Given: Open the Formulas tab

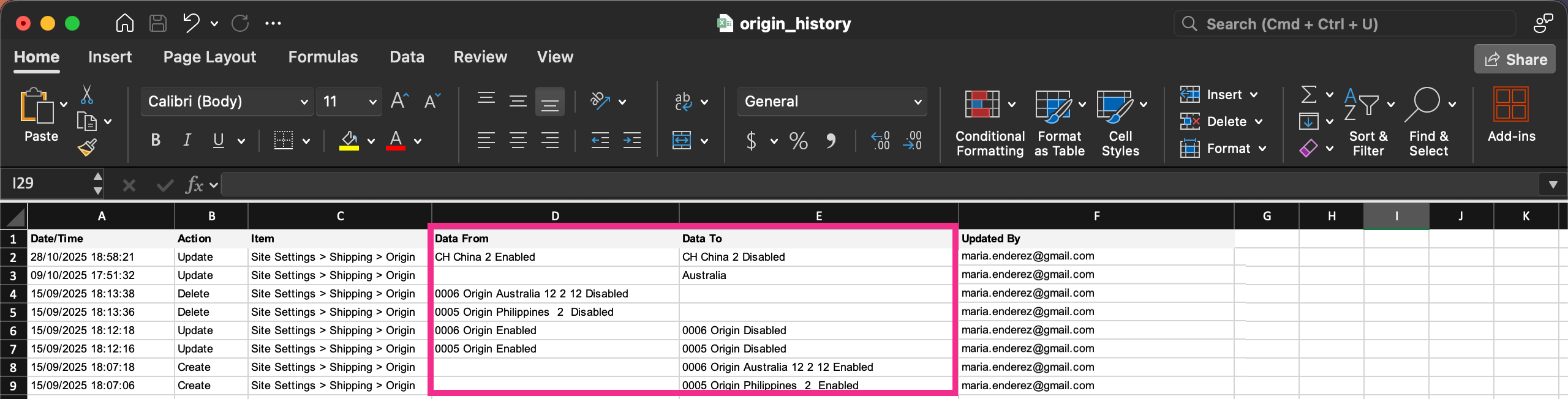Looking at the screenshot, I should pyautogui.click(x=323, y=57).
